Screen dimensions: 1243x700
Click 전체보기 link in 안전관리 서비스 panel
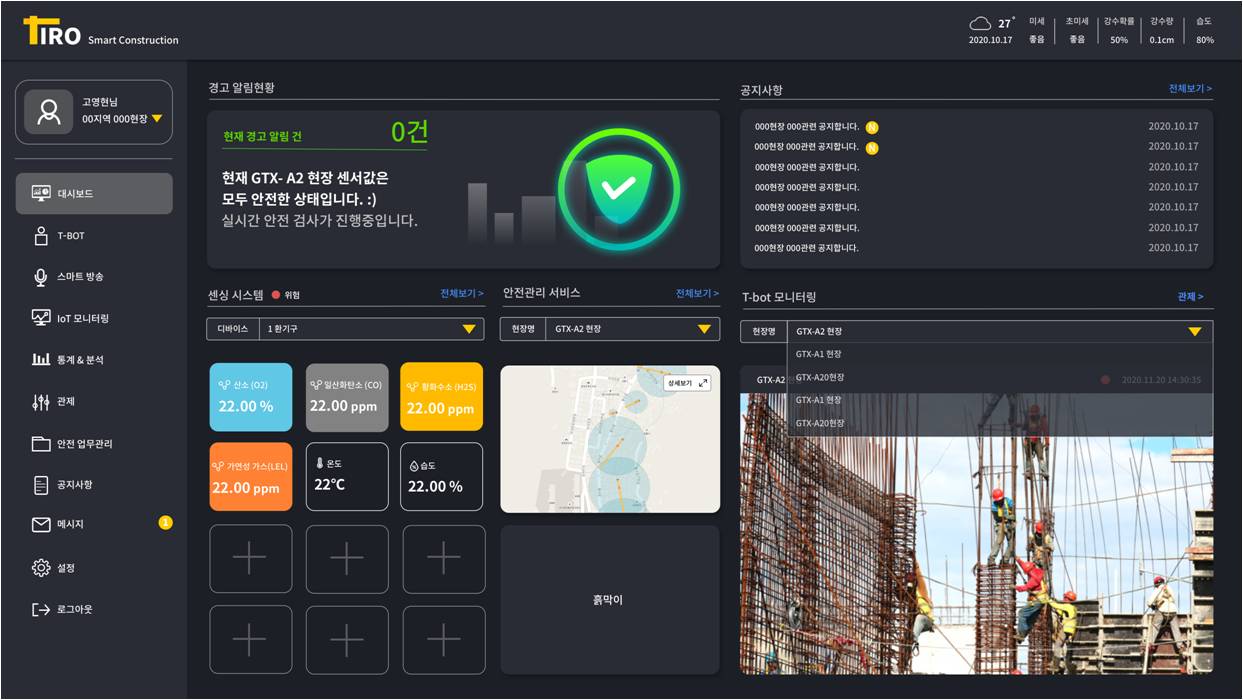[x=697, y=293]
